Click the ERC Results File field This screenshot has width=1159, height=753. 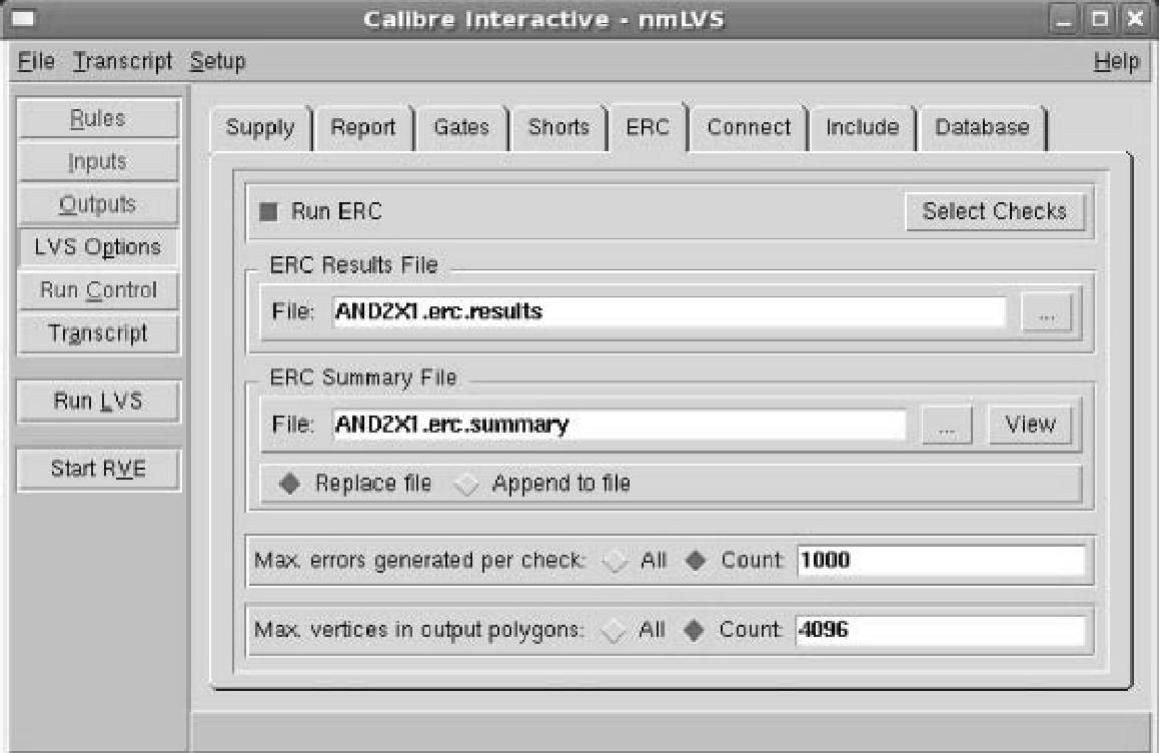coord(669,311)
